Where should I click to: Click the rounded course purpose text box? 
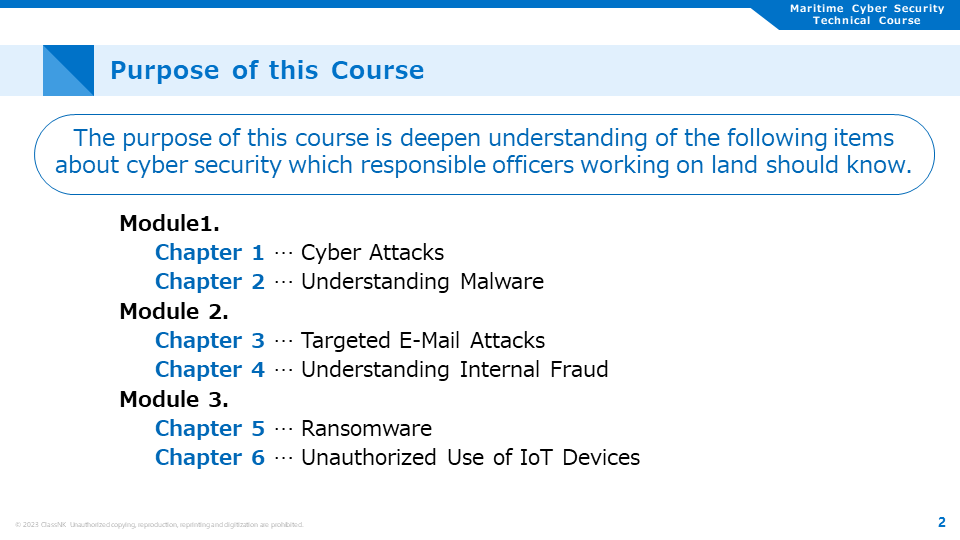click(484, 154)
